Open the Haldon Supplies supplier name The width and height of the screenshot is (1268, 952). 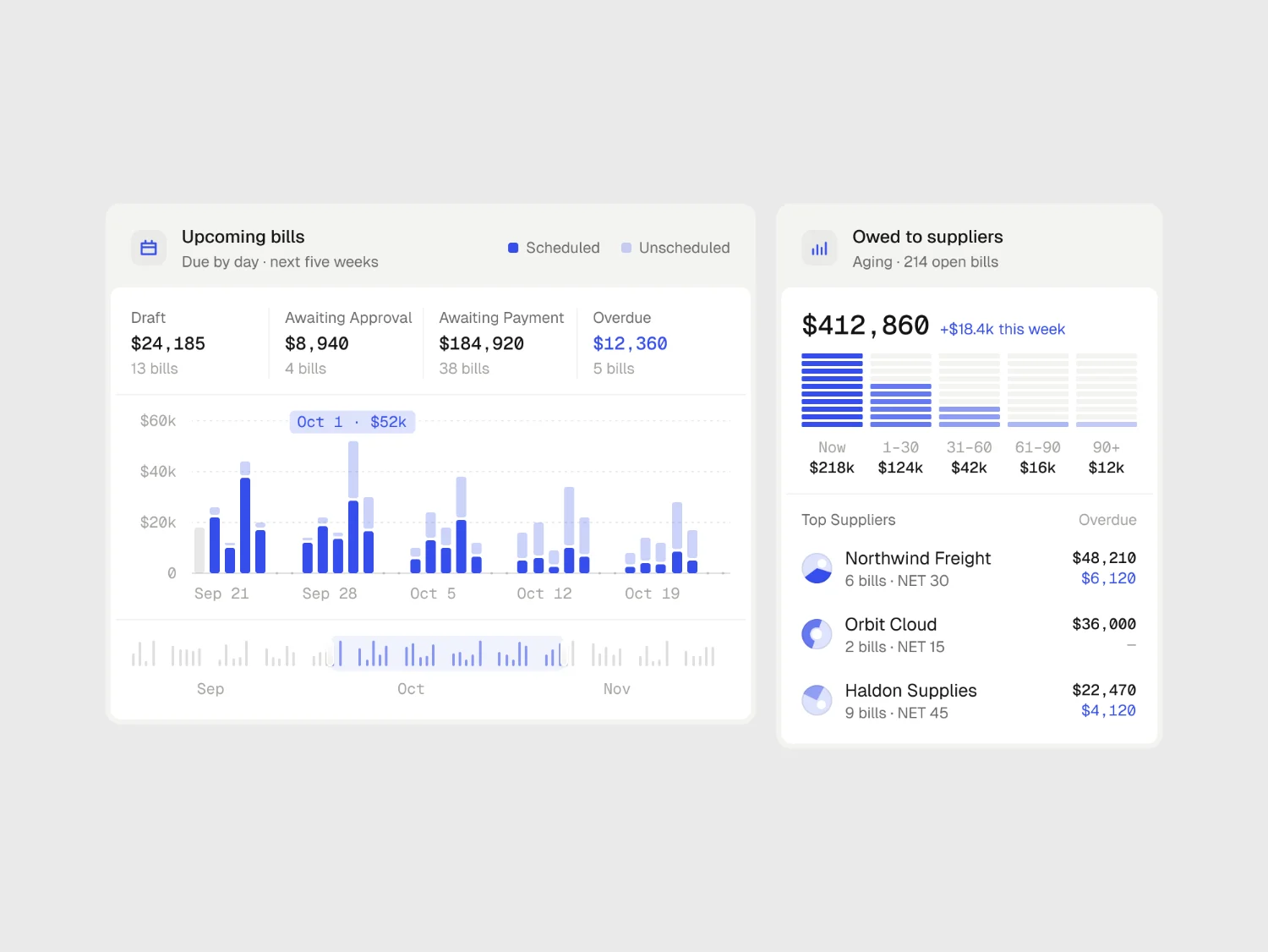(x=910, y=691)
